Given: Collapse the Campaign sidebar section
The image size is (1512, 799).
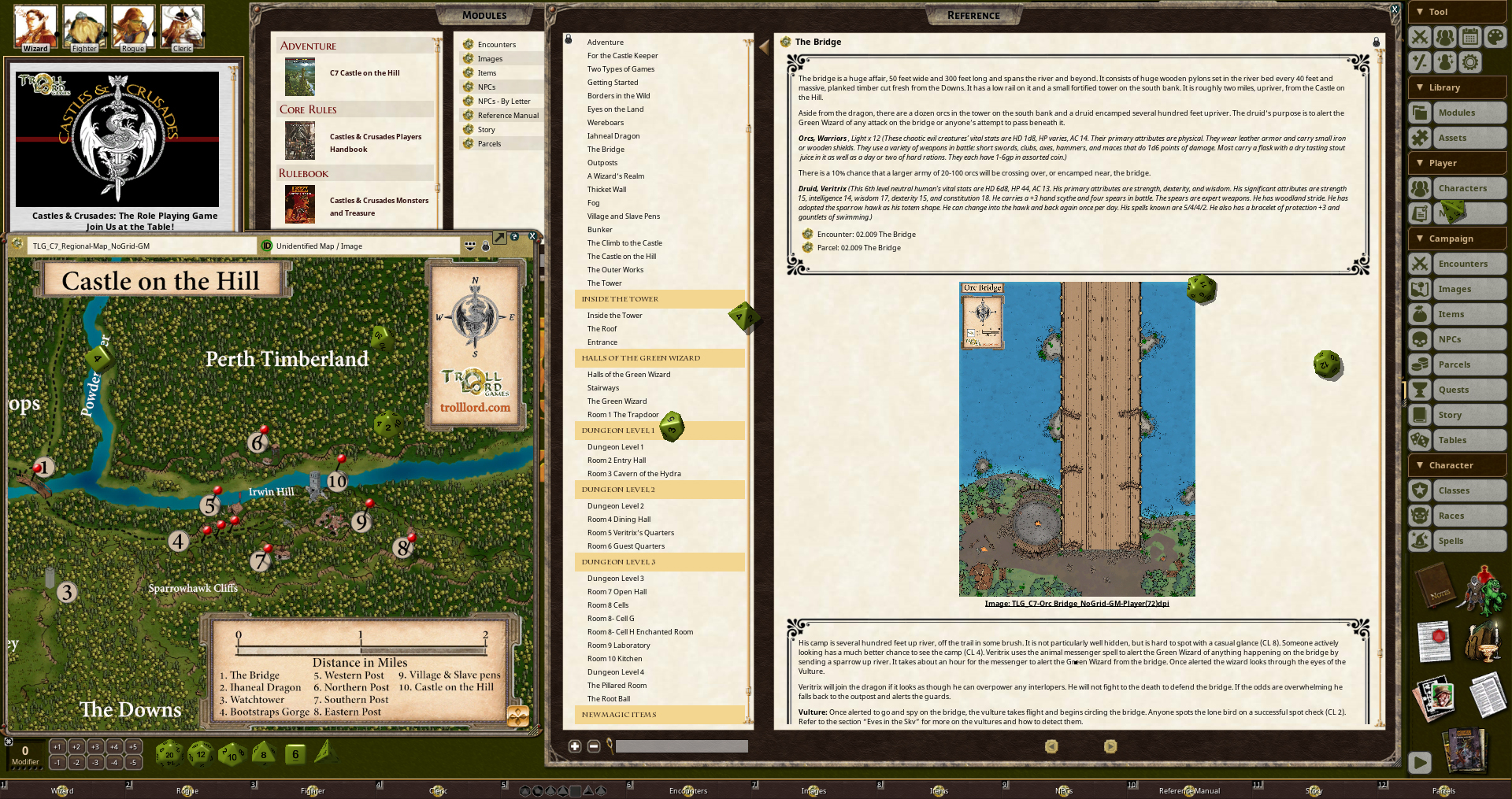Looking at the screenshot, I should pos(1458,239).
